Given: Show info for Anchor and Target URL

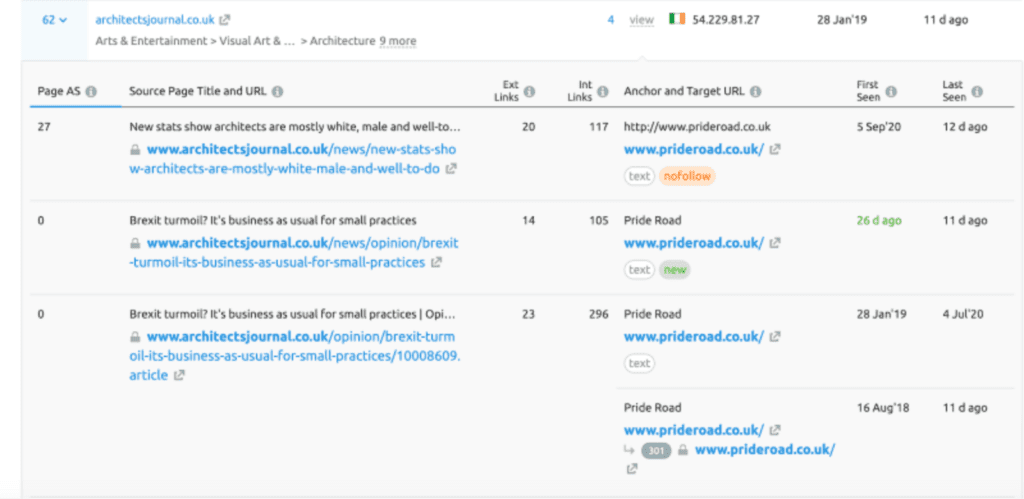Looking at the screenshot, I should click(756, 91).
